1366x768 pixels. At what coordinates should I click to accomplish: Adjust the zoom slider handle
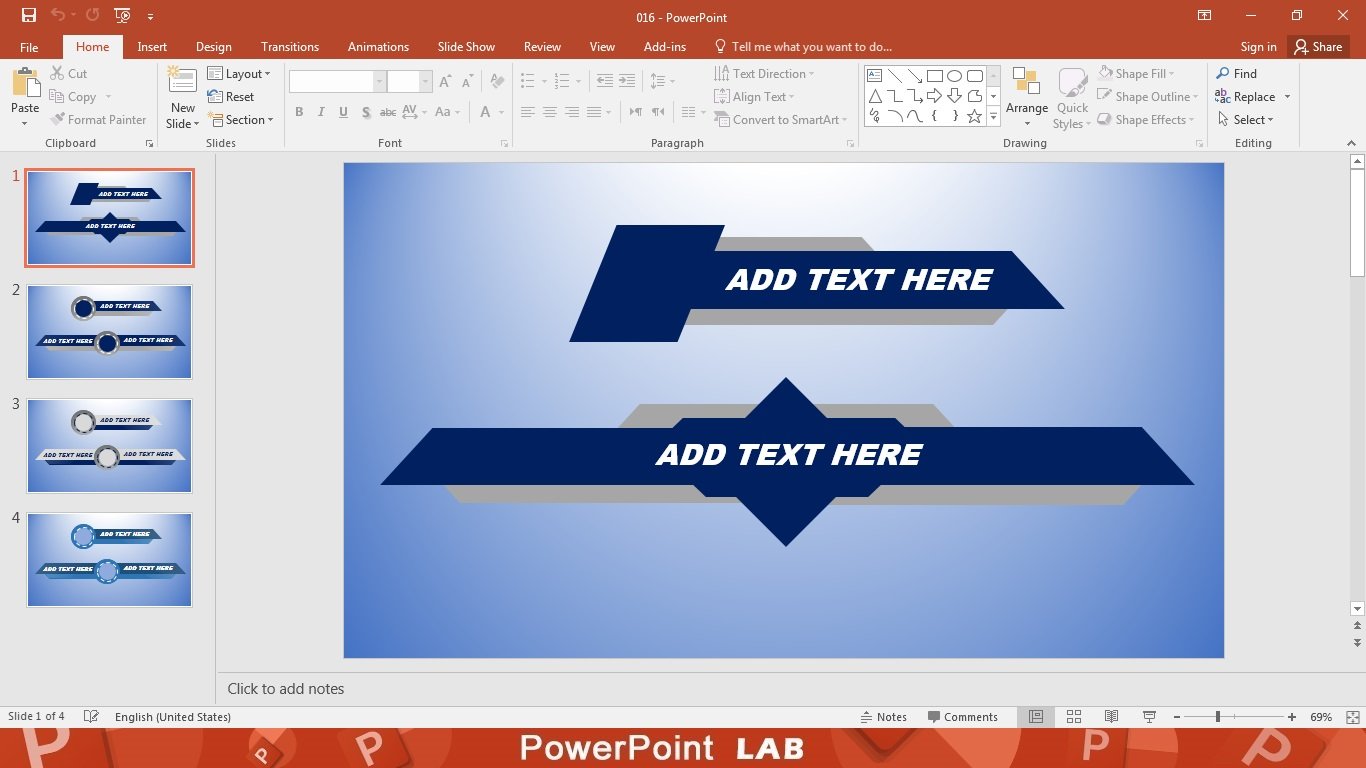pyautogui.click(x=1217, y=717)
